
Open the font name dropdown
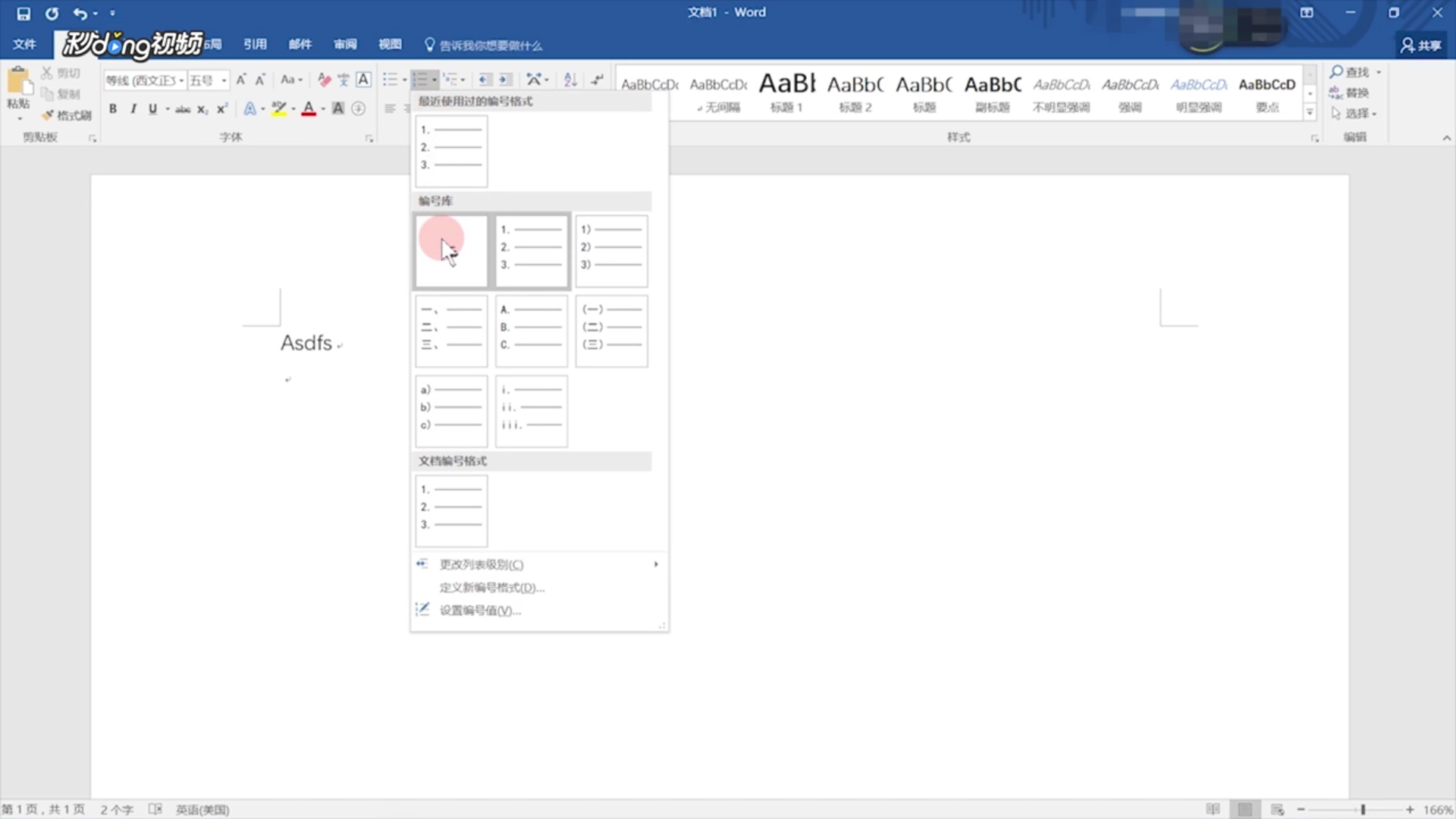tap(181, 80)
